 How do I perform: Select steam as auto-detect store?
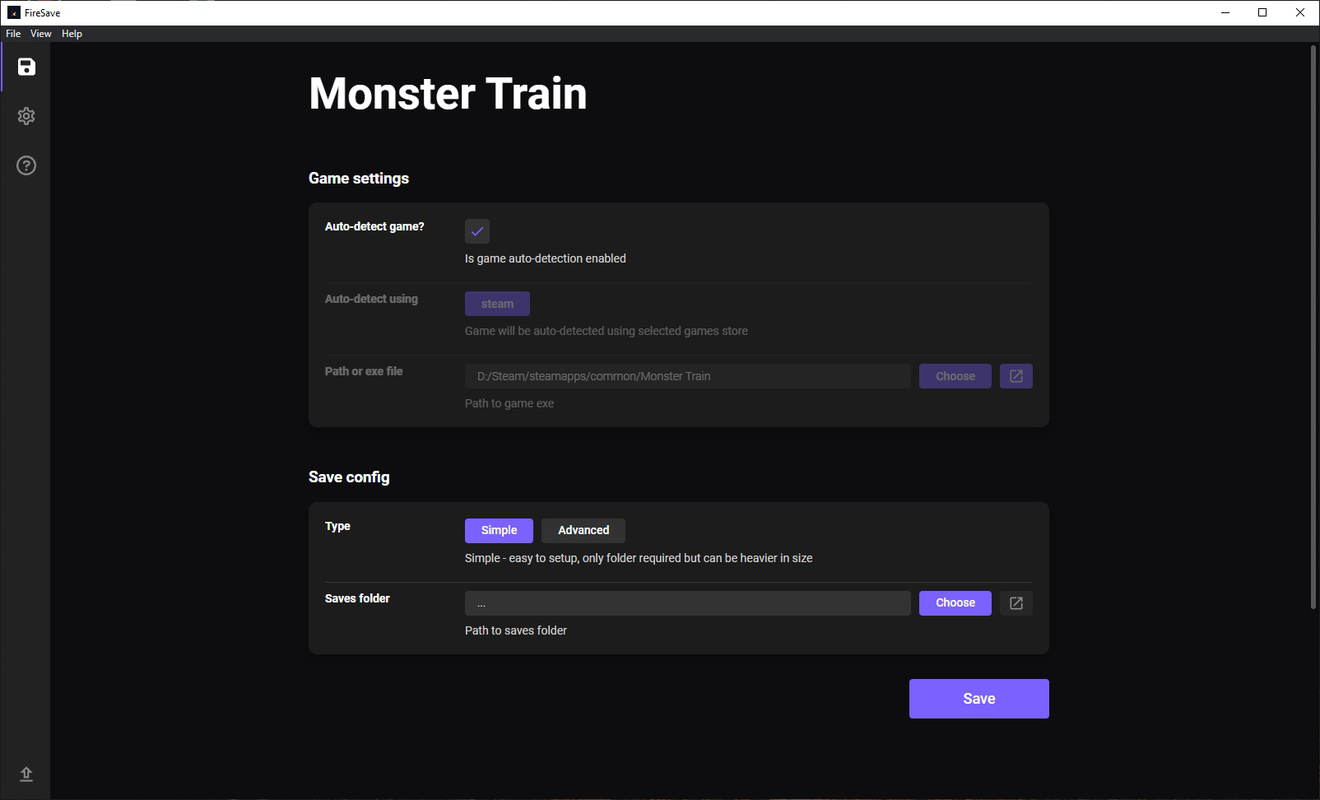pos(497,303)
